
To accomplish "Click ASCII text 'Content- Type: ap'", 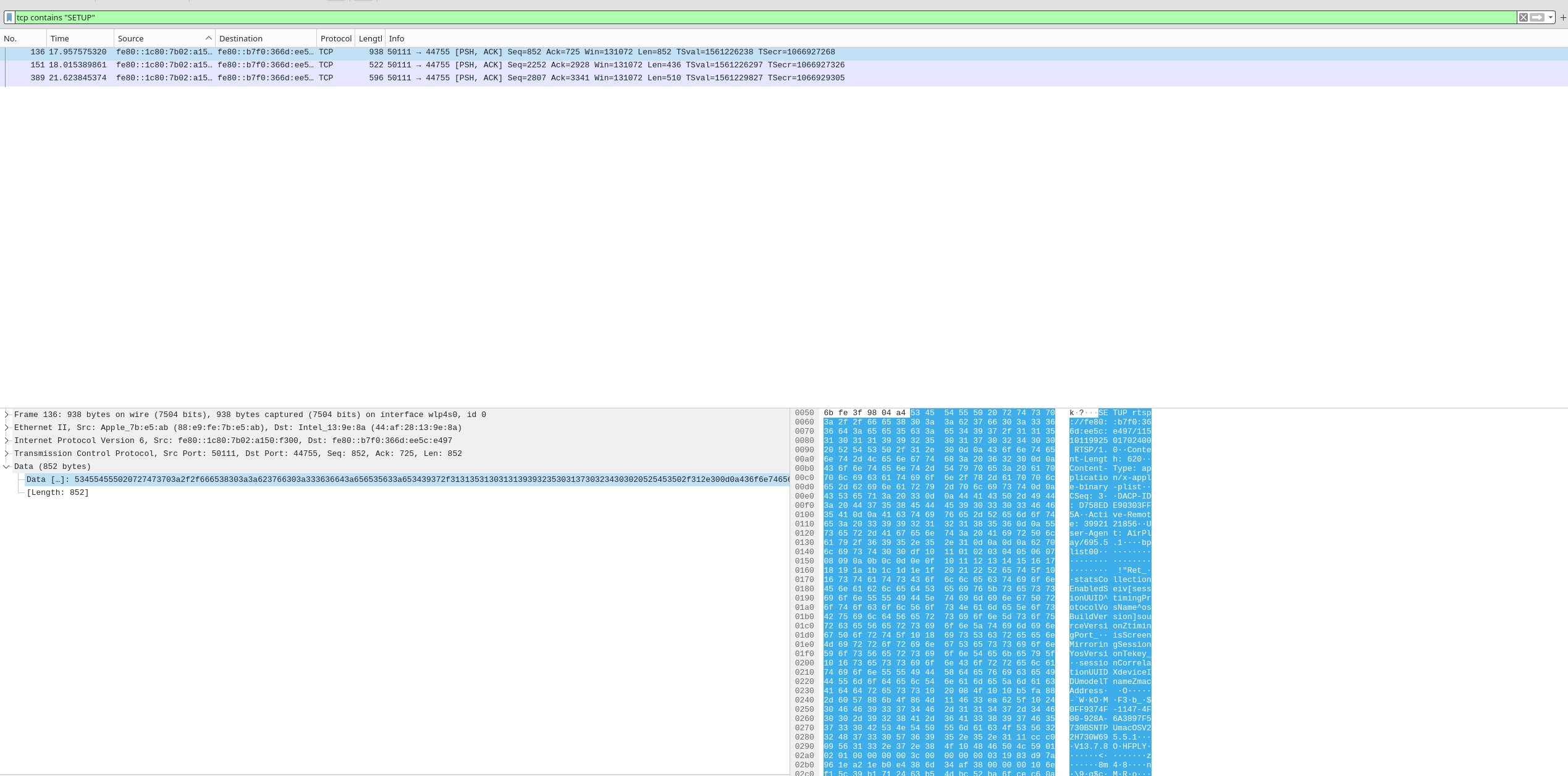I will pos(1110,468).
